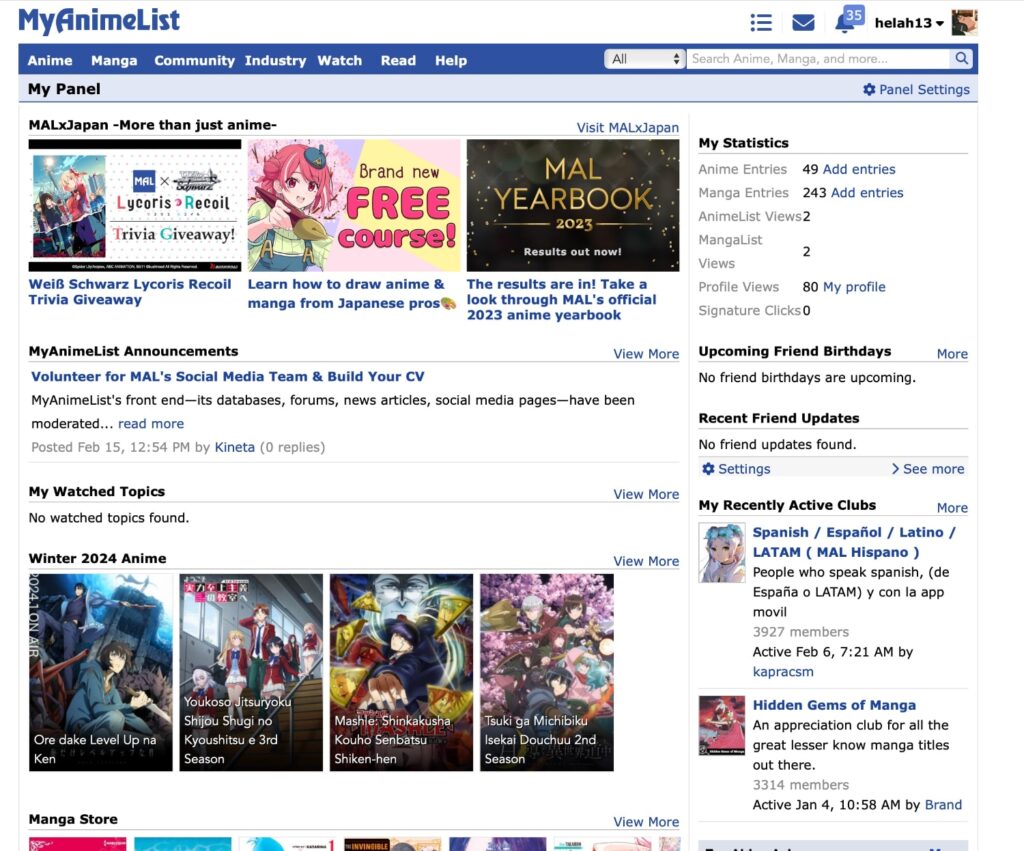
Task: Open the notifications bell with 35 alerts
Action: [847, 22]
